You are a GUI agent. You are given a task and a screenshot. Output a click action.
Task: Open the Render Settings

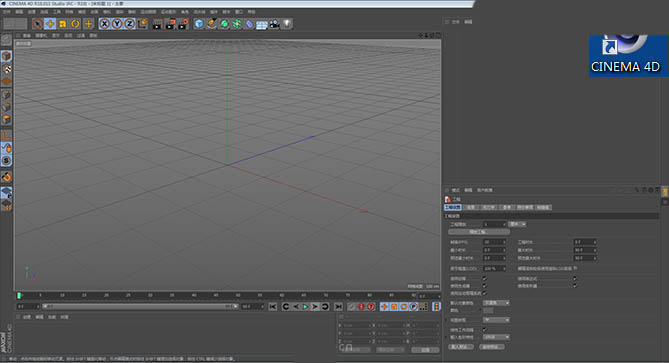point(183,24)
